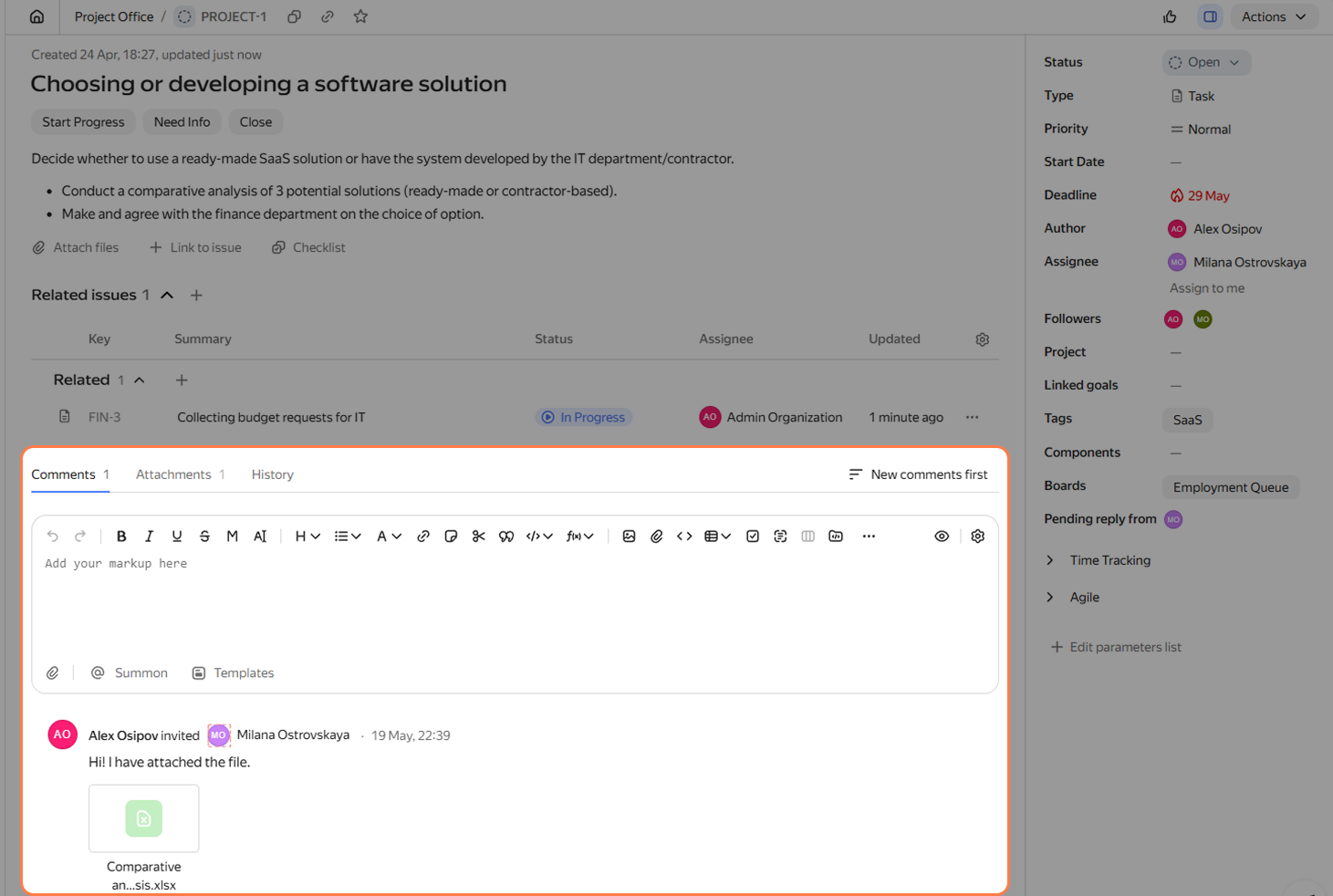The width and height of the screenshot is (1333, 896).
Task: Click Need Info button
Action: coord(182,122)
